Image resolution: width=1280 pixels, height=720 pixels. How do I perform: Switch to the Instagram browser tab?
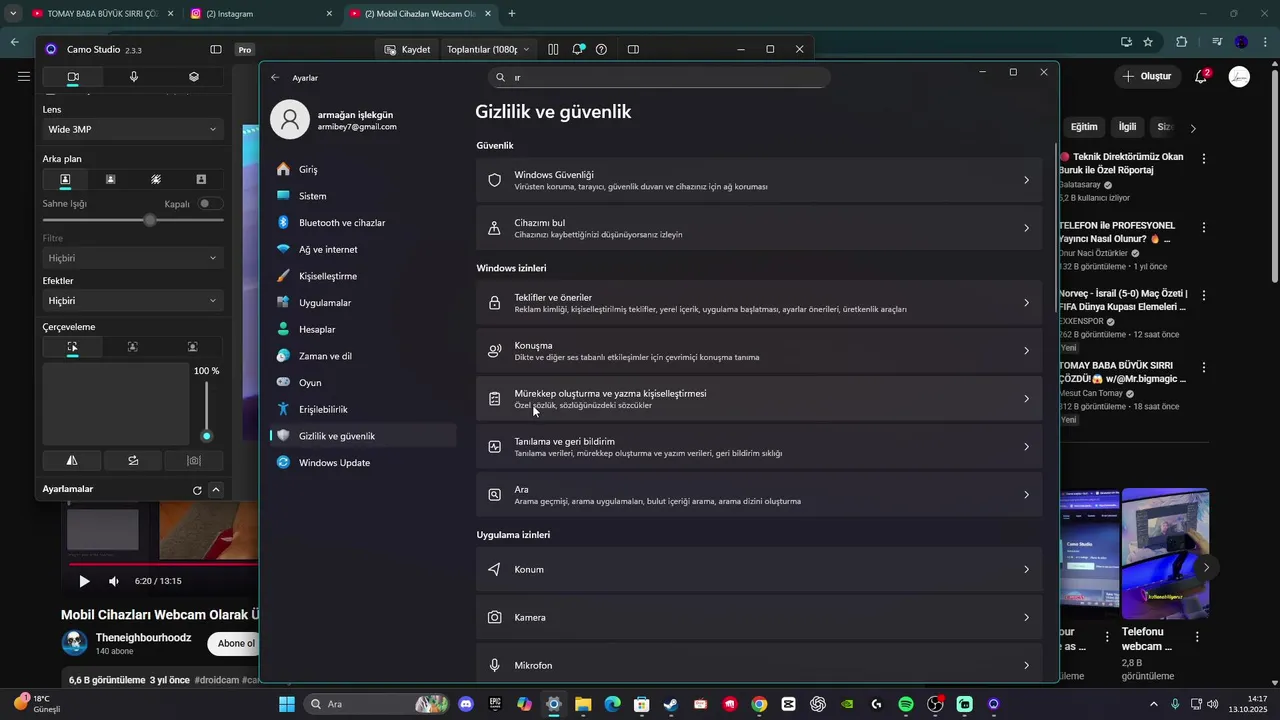[x=262, y=14]
